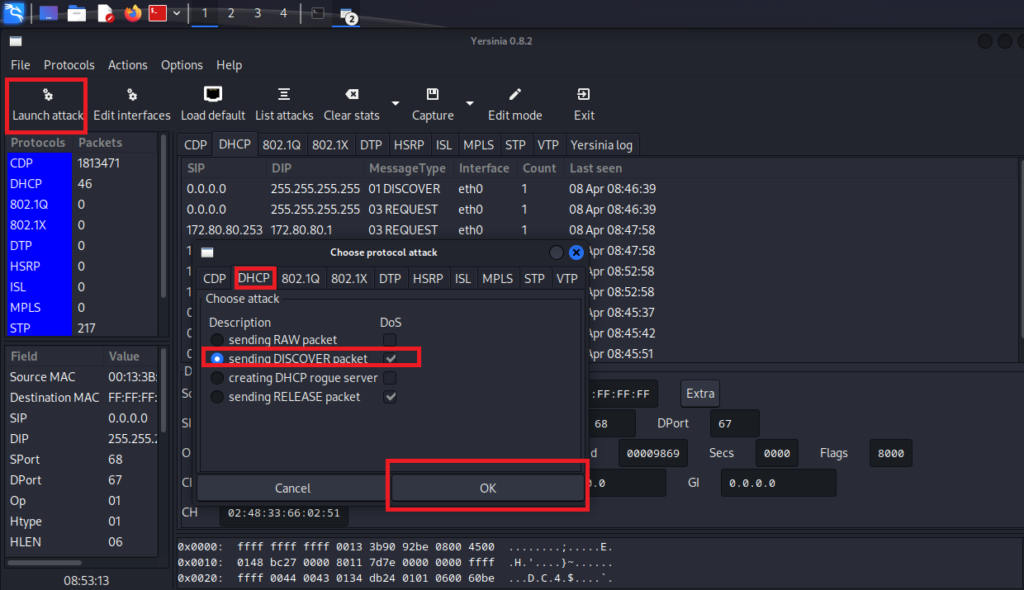
Task: Click the Protocols list vertical scrollbar
Action: pos(163,216)
